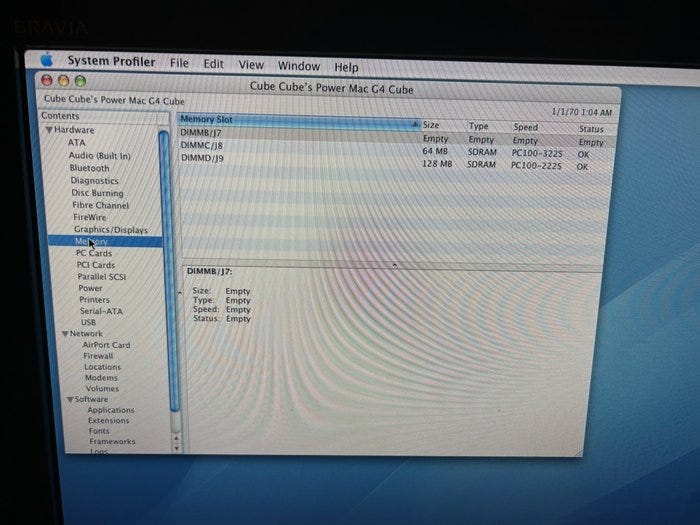Open the Apple menu icon
The height and width of the screenshot is (525, 700).
pyautogui.click(x=46, y=59)
